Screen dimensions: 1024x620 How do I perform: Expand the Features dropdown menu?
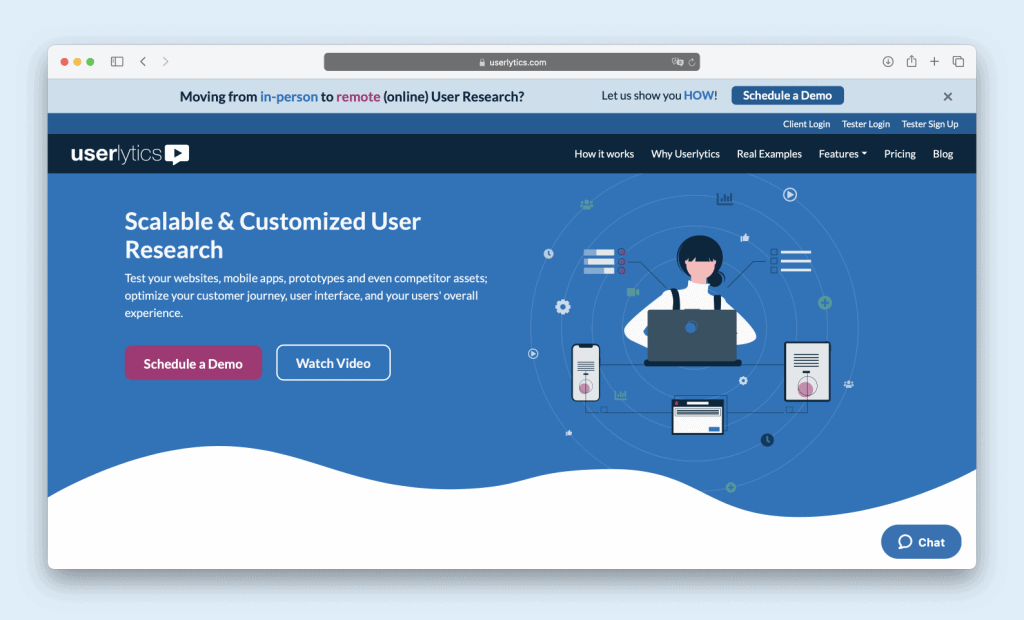842,154
